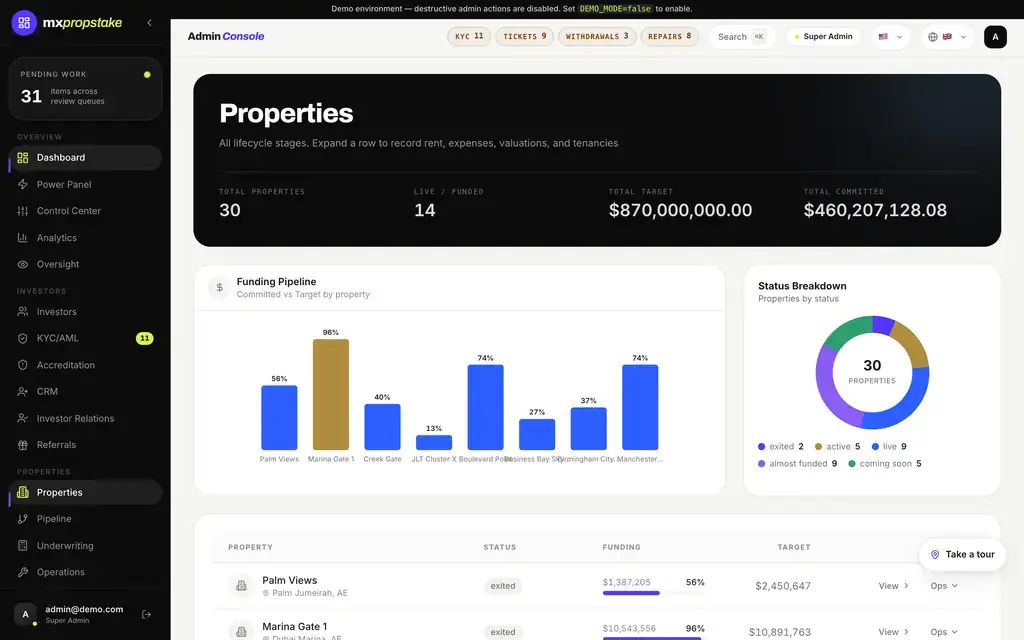The image size is (1024, 640).
Task: Open the globe UK flag region dropdown
Action: [x=947, y=37]
